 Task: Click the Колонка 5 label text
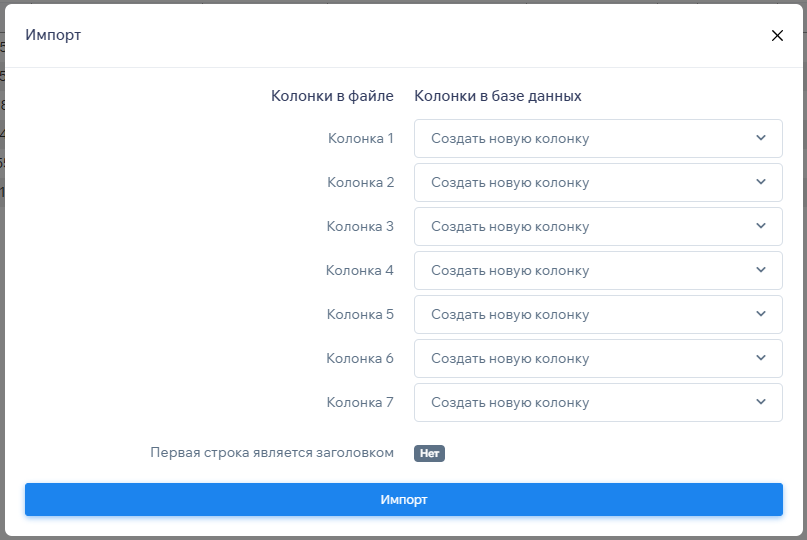360,314
